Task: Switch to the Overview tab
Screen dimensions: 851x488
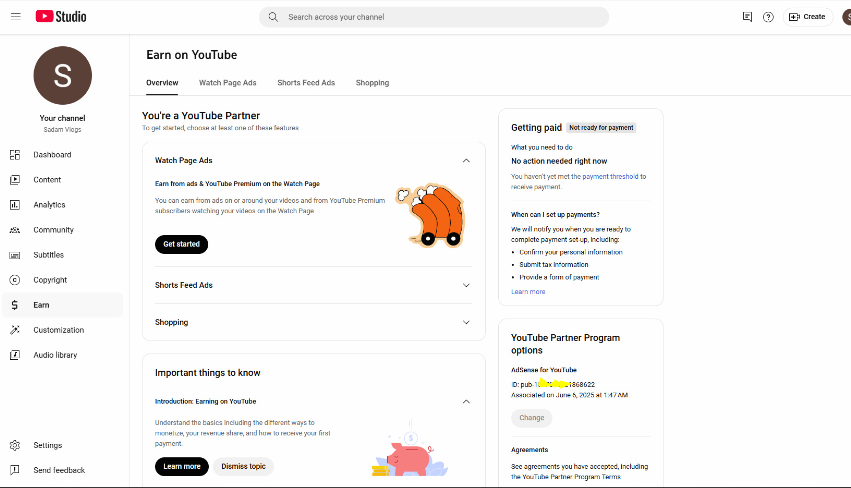Action: coord(162,83)
